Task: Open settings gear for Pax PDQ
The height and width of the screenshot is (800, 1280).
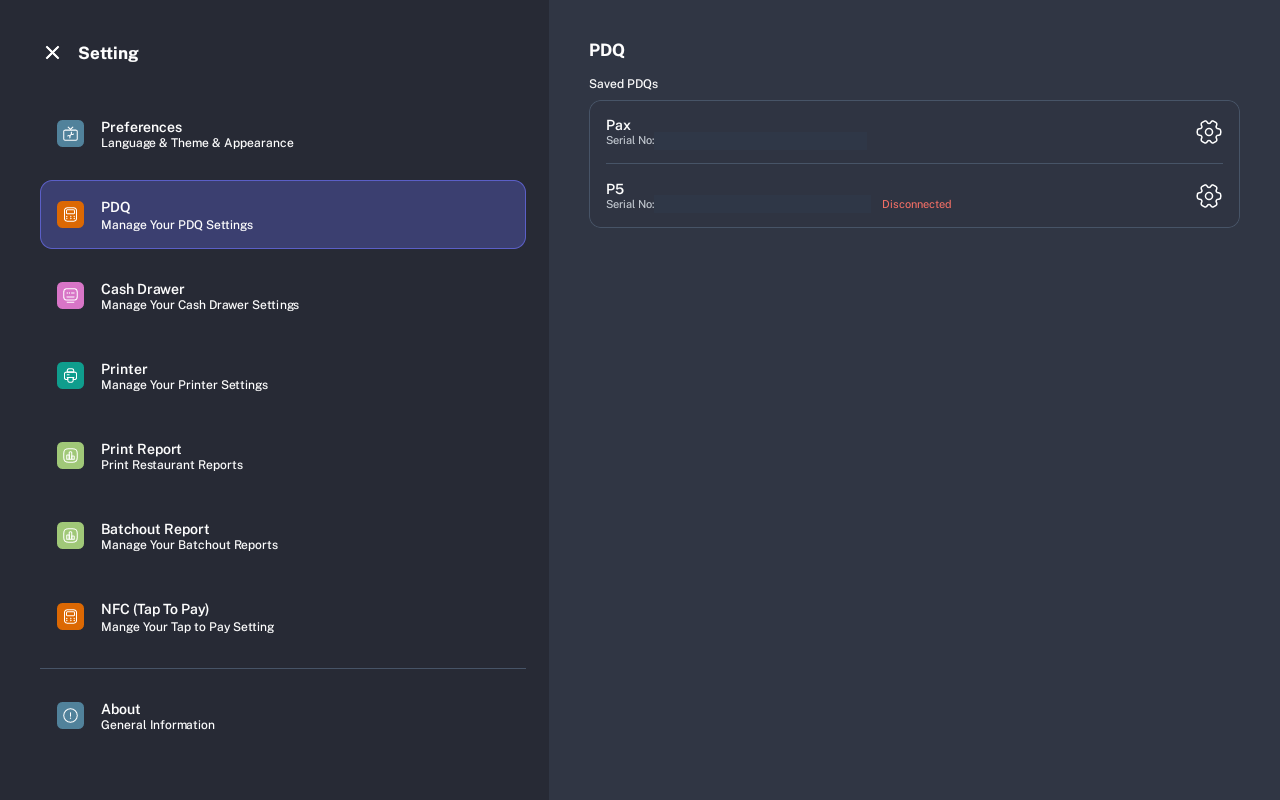Action: [x=1209, y=132]
